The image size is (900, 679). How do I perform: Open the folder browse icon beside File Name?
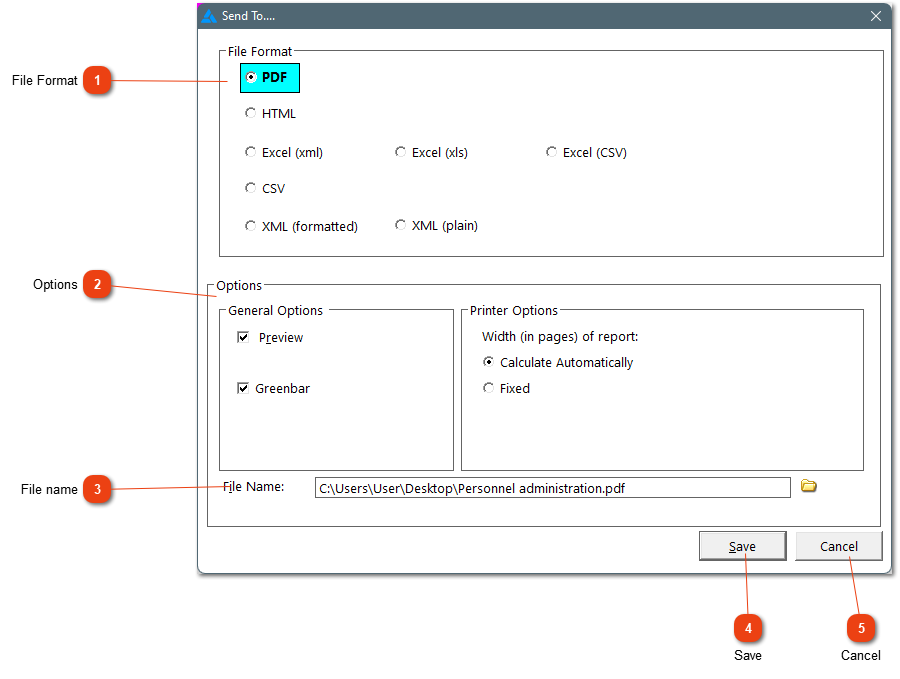pyautogui.click(x=808, y=486)
